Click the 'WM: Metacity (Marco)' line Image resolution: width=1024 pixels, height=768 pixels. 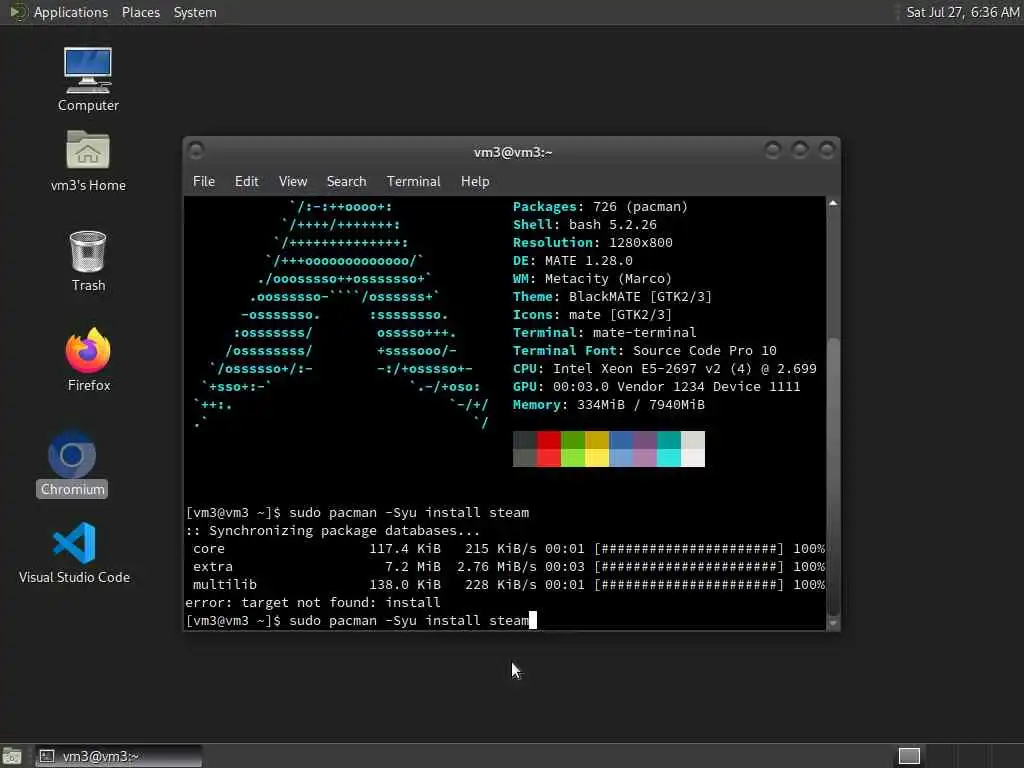[x=592, y=279]
